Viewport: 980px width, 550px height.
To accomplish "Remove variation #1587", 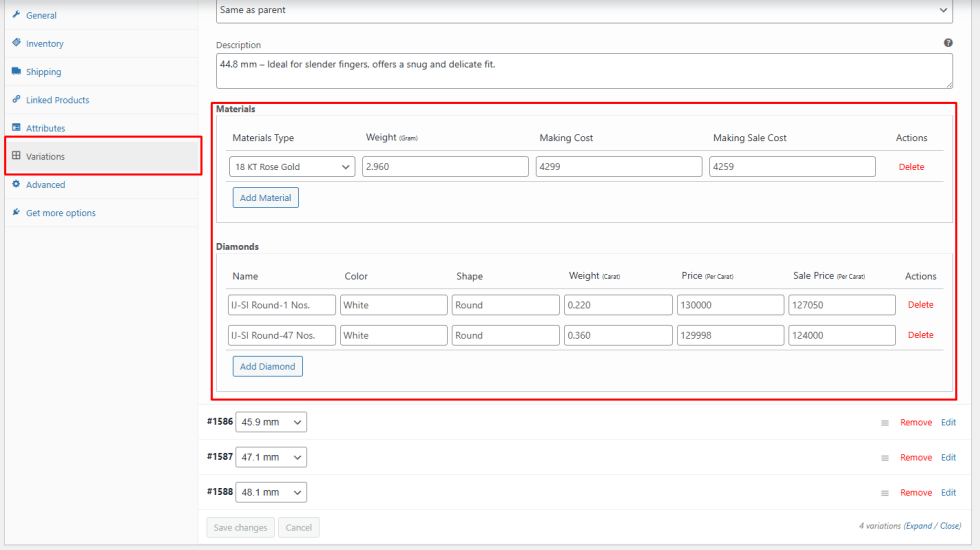I will [x=915, y=458].
